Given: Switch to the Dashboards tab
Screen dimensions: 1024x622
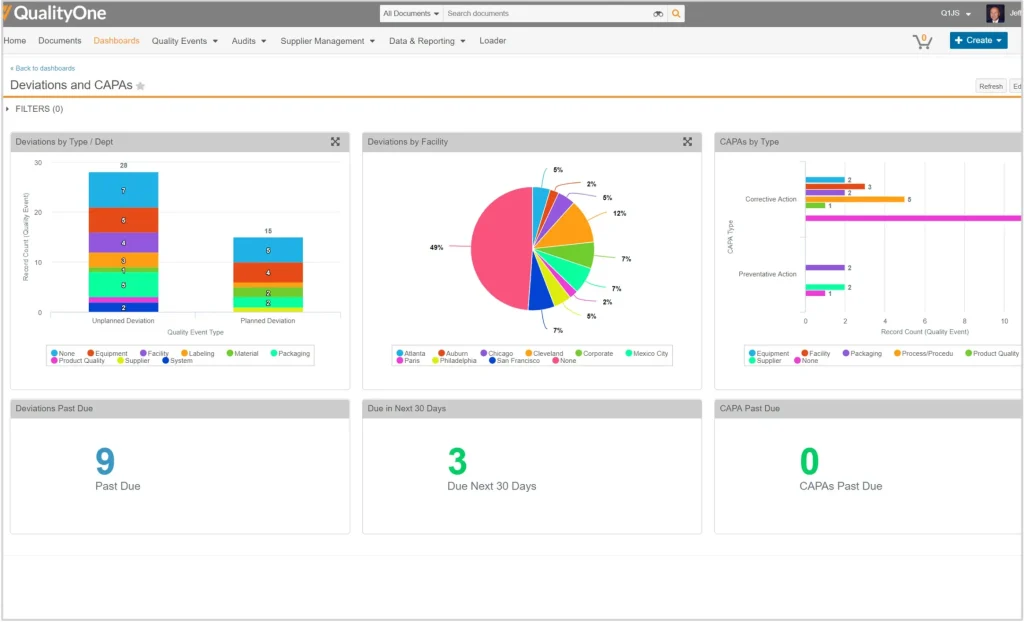Looking at the screenshot, I should pyautogui.click(x=116, y=41).
